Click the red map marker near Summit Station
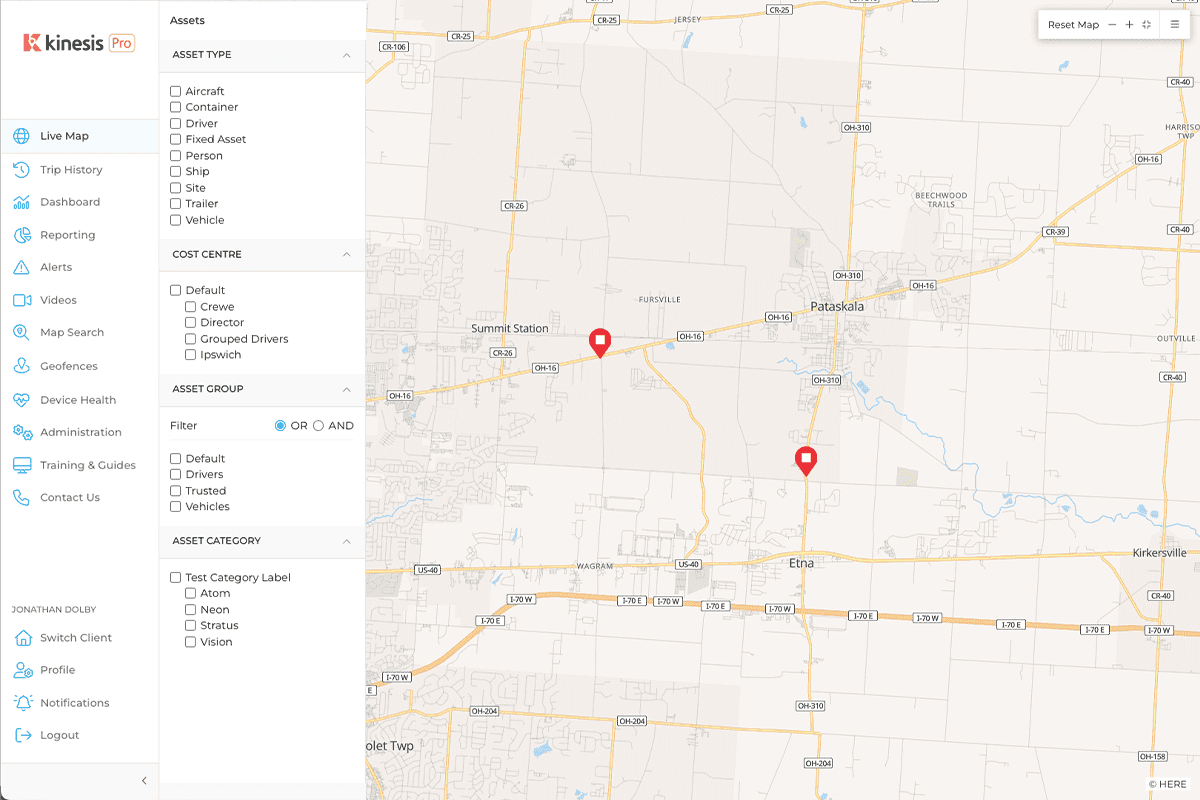The height and width of the screenshot is (800, 1200). [599, 341]
